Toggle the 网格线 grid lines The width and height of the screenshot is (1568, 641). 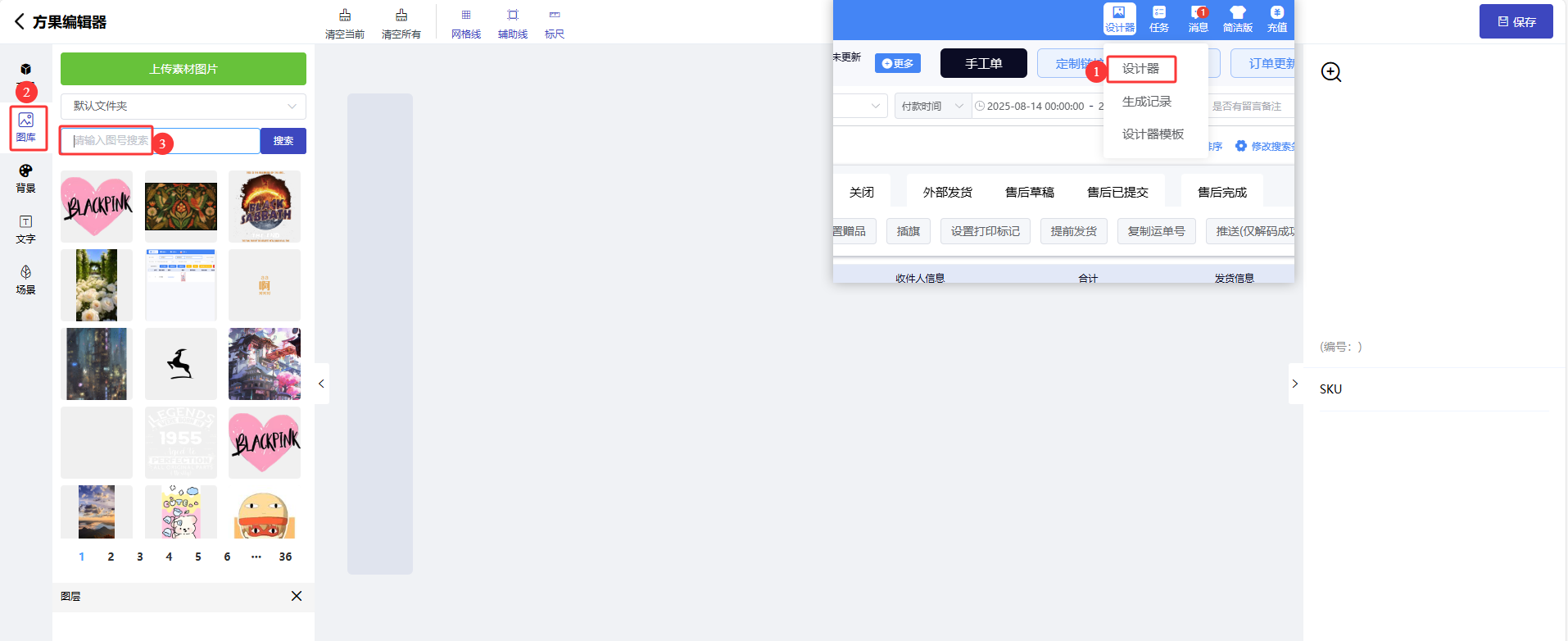tap(466, 24)
